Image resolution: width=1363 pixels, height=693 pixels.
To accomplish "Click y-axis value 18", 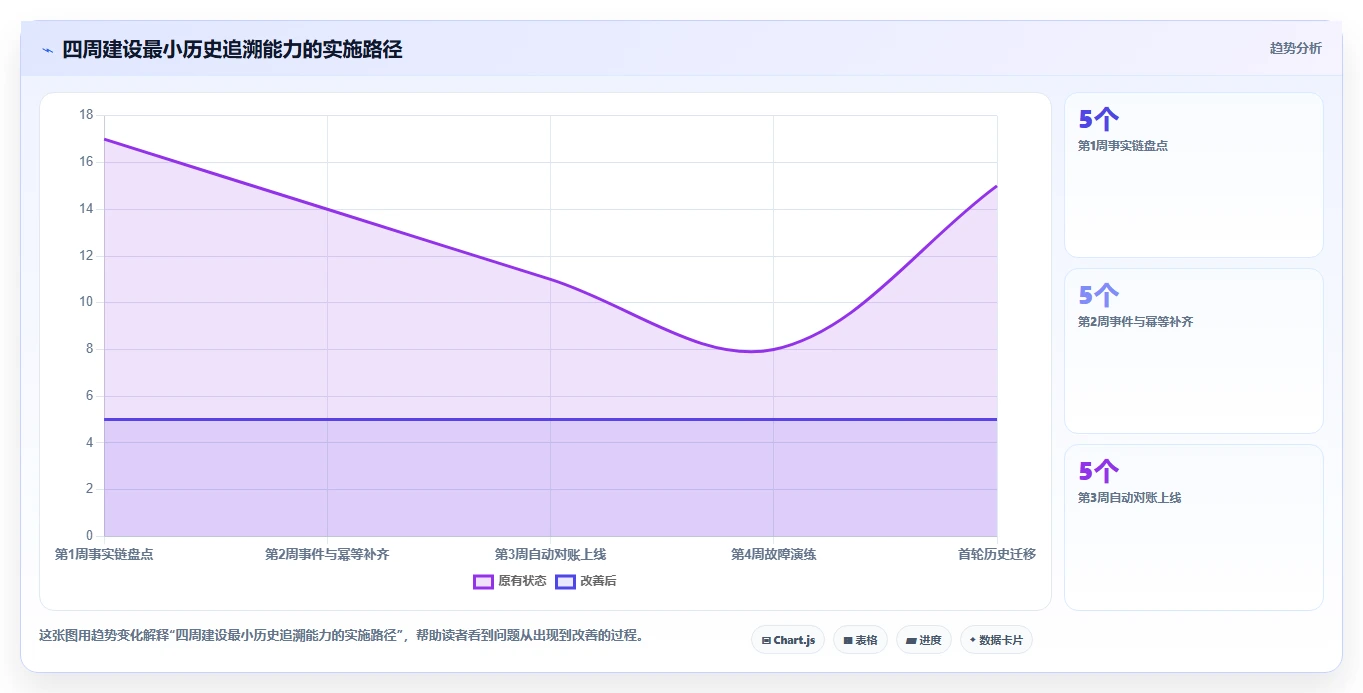I will pyautogui.click(x=86, y=115).
